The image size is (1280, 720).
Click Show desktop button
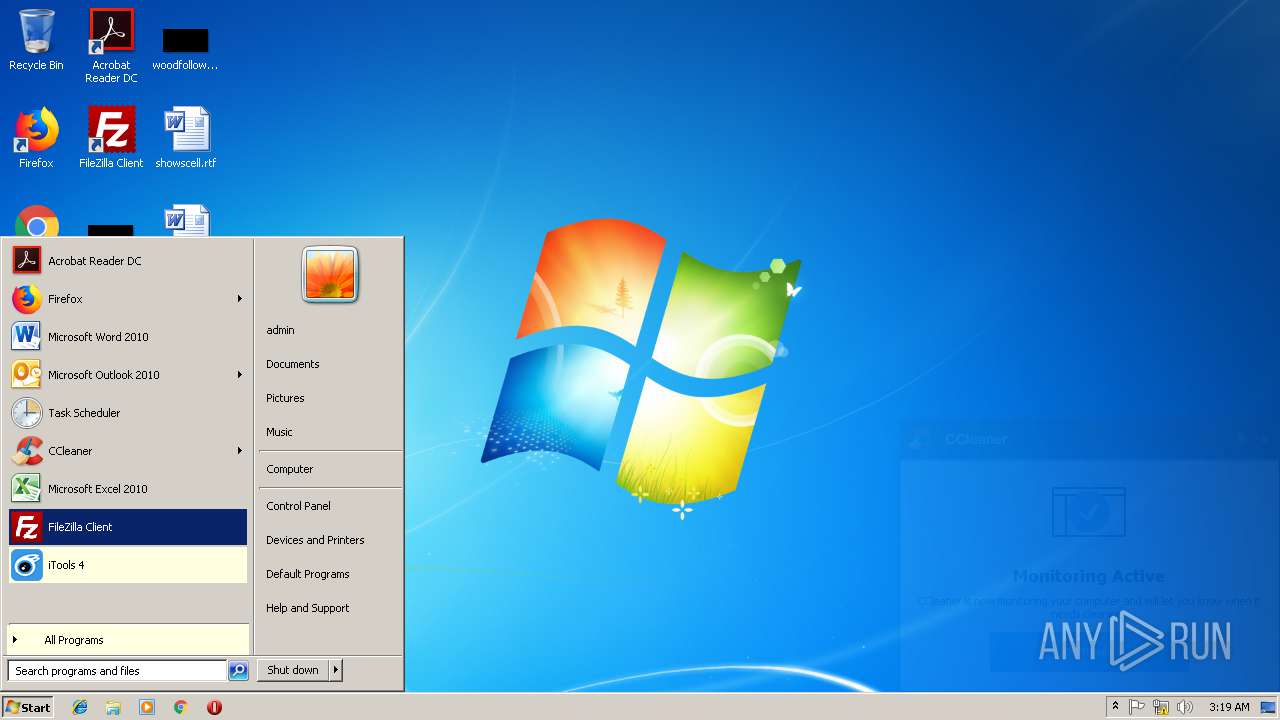tap(1269, 707)
